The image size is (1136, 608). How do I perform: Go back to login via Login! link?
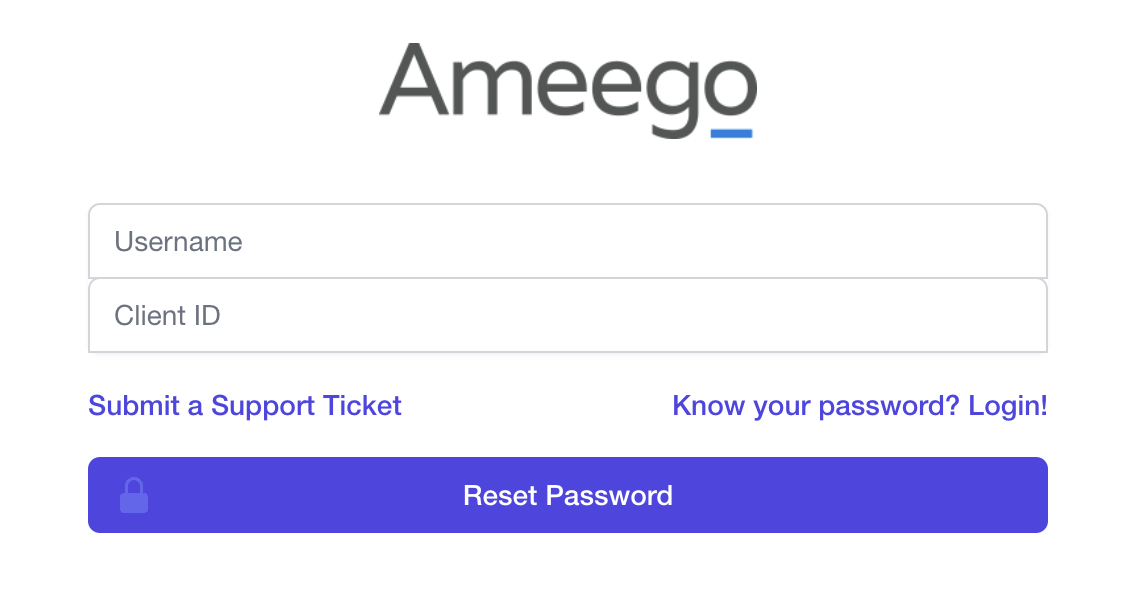pos(1008,406)
